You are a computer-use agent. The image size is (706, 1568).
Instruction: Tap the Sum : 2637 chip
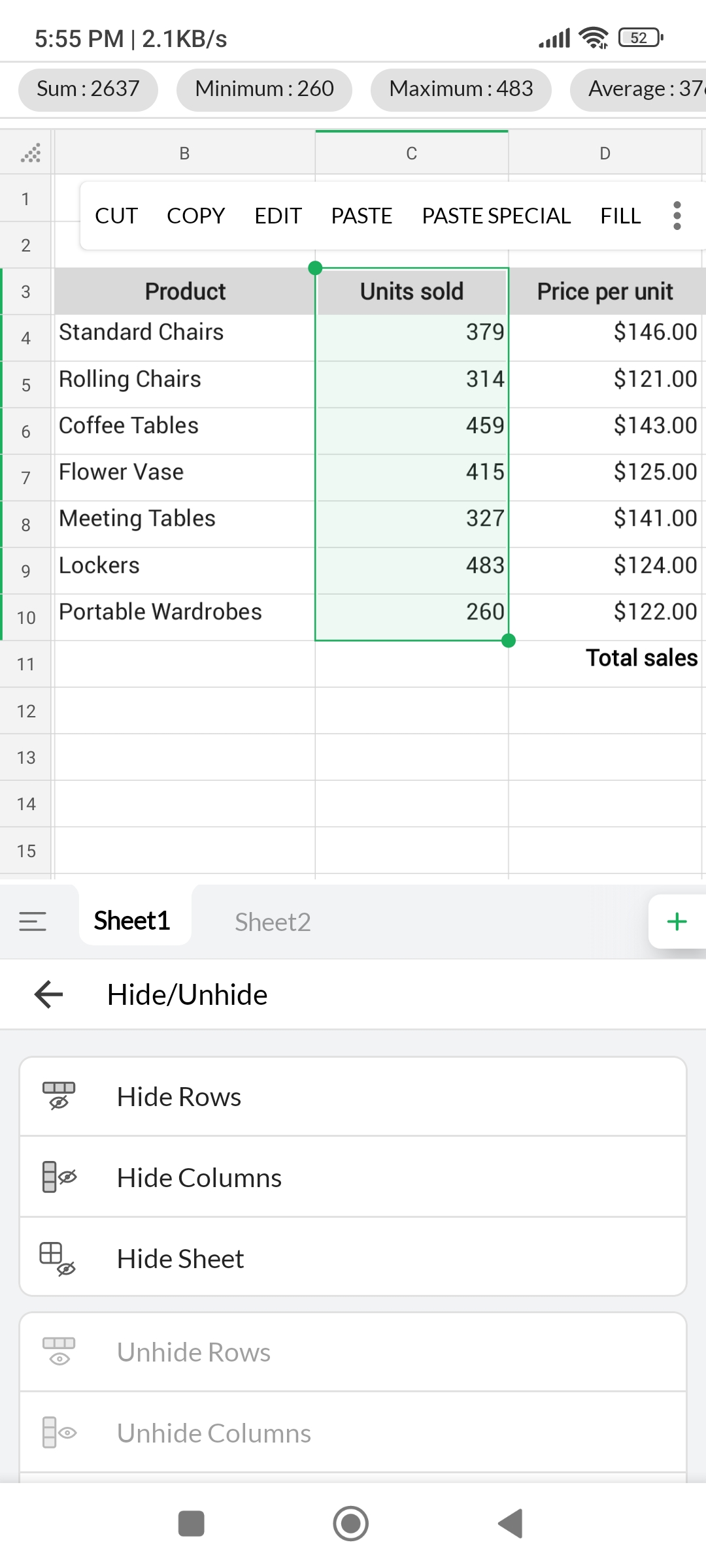pos(88,89)
